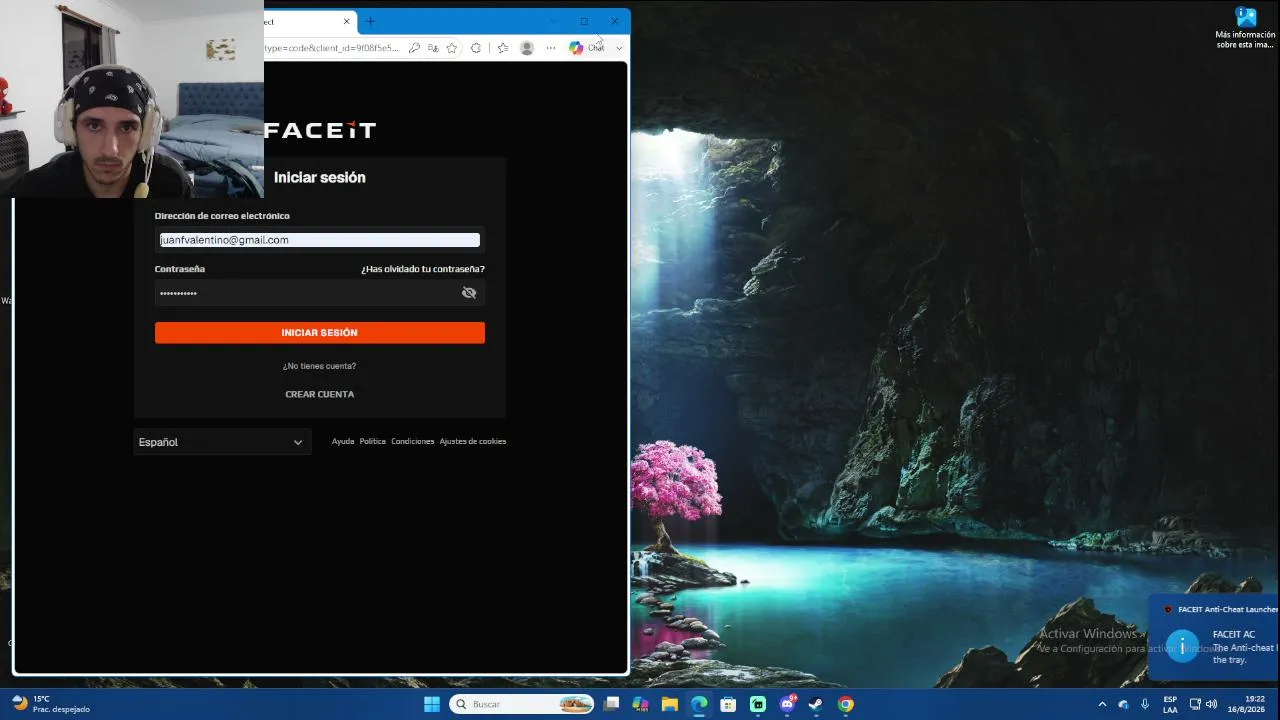The width and height of the screenshot is (1280, 720).
Task: Open the green app icon beside Microsoft Store
Action: [758, 704]
